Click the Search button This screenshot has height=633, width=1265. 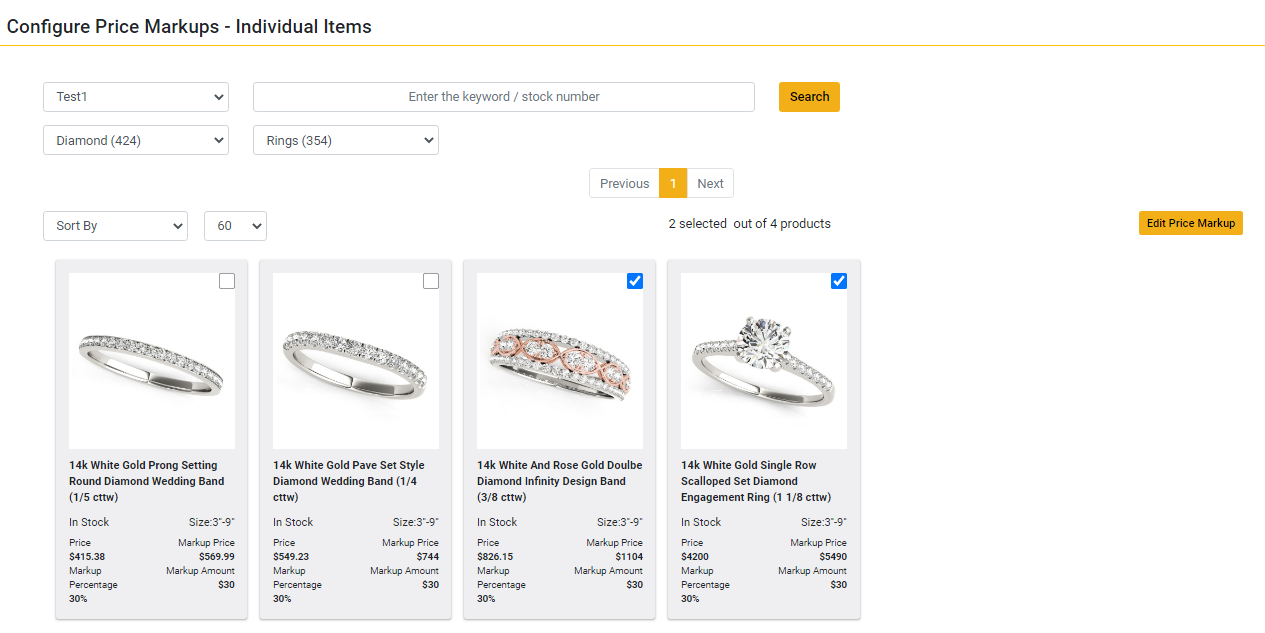(x=808, y=96)
